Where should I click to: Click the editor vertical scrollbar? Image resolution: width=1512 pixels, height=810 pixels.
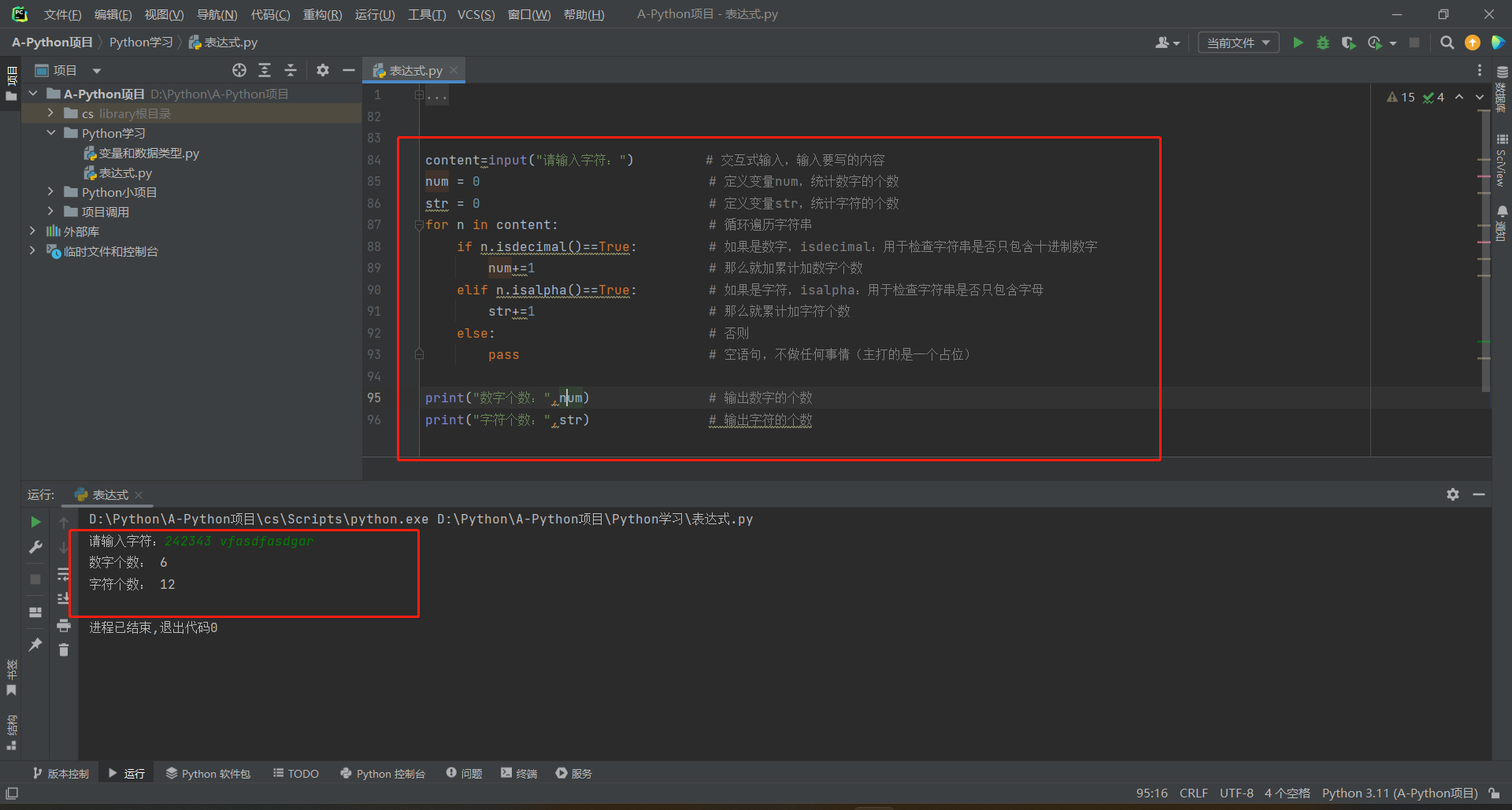(1484, 252)
